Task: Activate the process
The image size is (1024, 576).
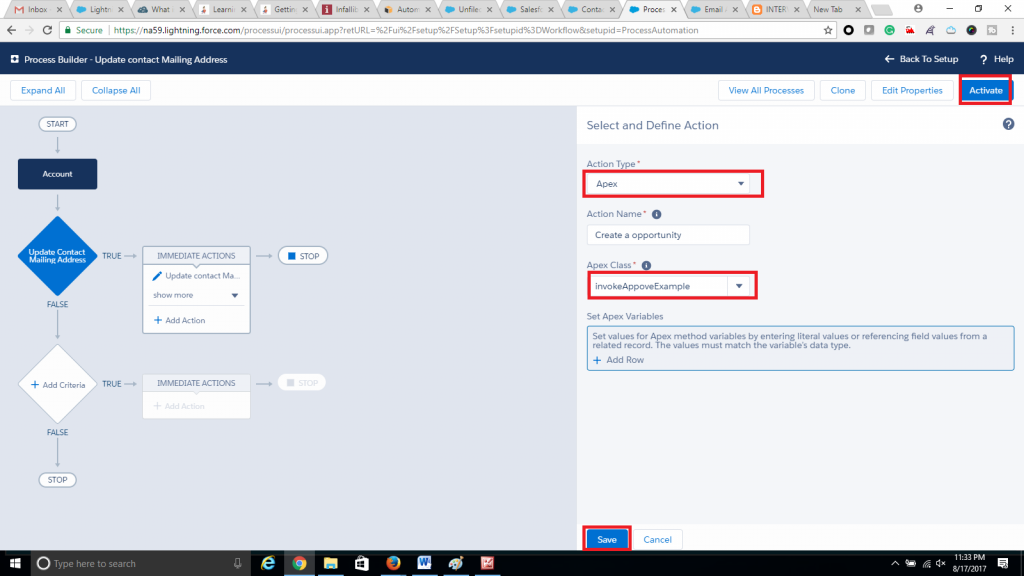Action: click(985, 90)
